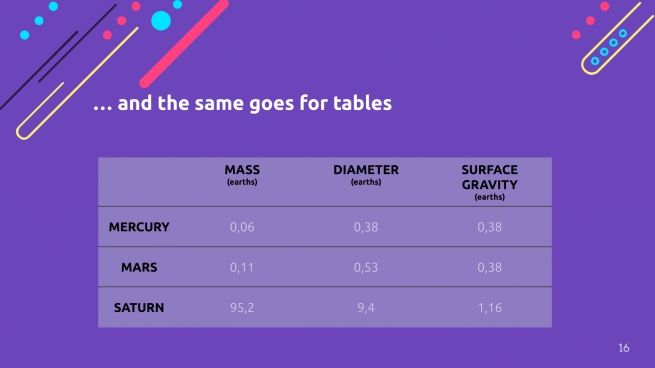The width and height of the screenshot is (655, 368).
Task: Click Mars's mass value 0,11
Action: (x=242, y=267)
